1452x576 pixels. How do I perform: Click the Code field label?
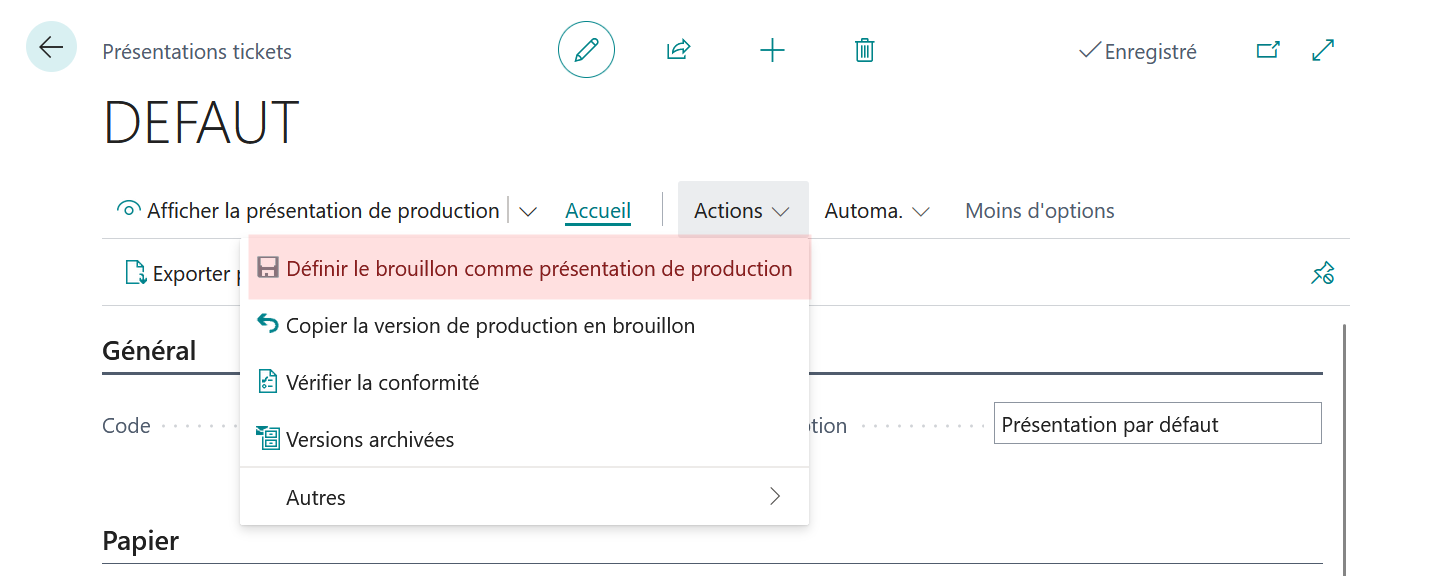tap(126, 426)
